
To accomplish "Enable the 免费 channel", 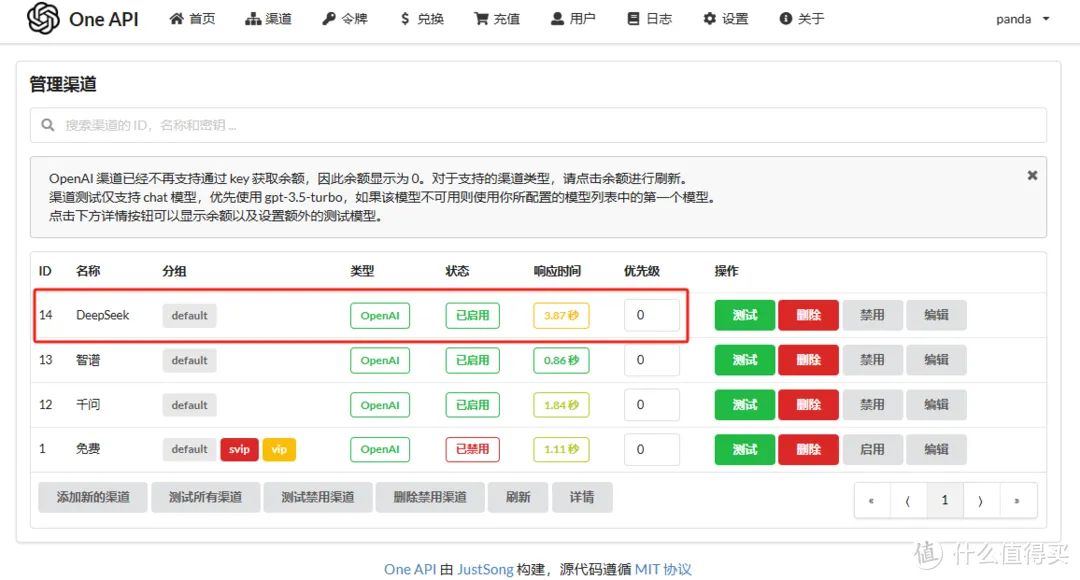I will [872, 449].
